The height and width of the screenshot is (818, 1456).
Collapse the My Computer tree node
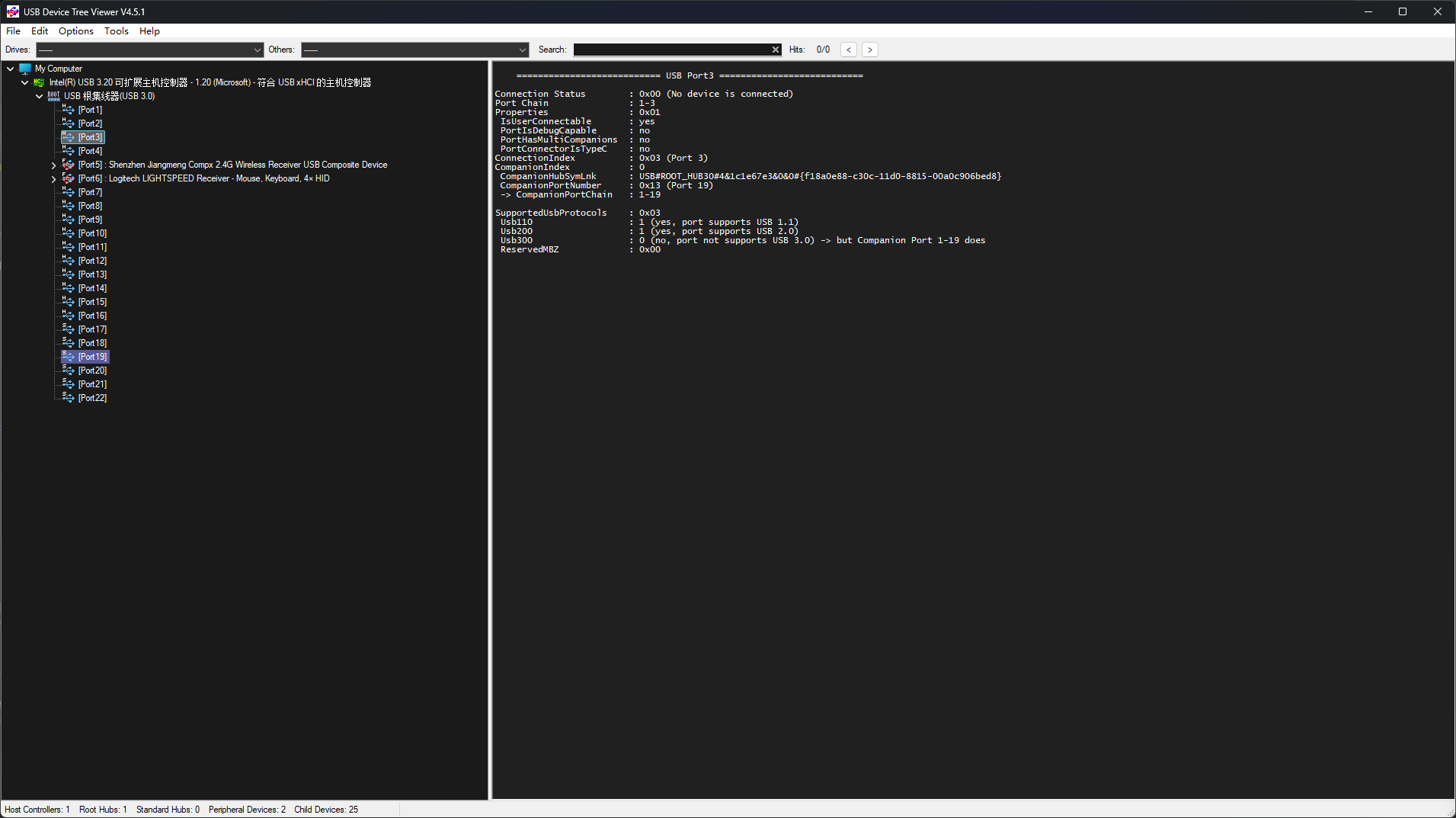coord(11,69)
